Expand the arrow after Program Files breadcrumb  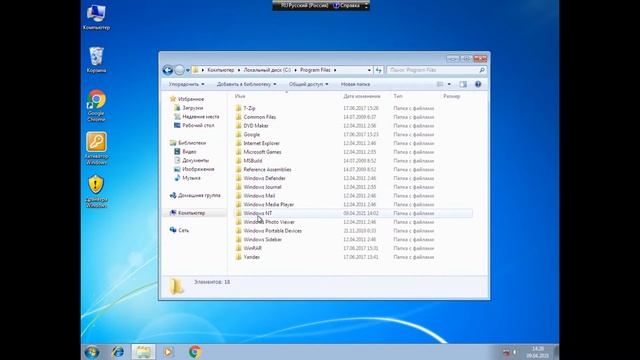click(x=335, y=70)
